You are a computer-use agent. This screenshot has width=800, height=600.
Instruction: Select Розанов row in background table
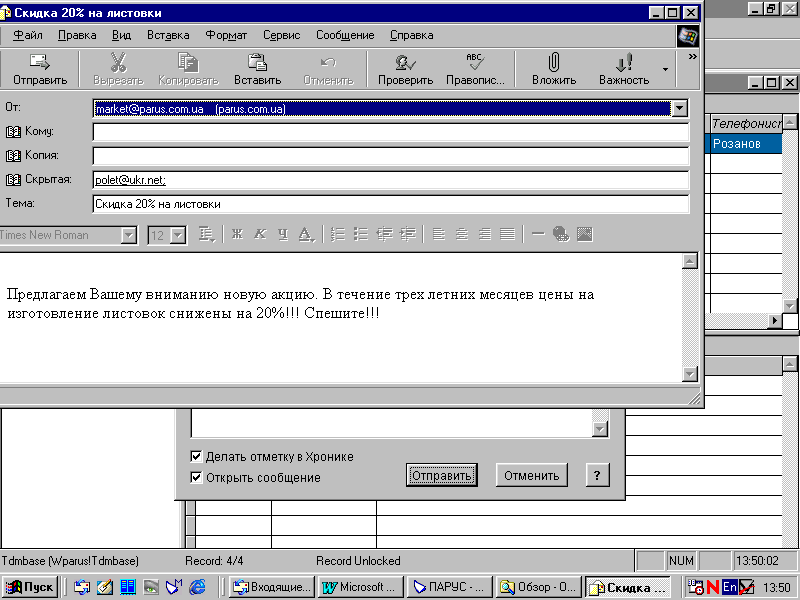click(x=746, y=144)
